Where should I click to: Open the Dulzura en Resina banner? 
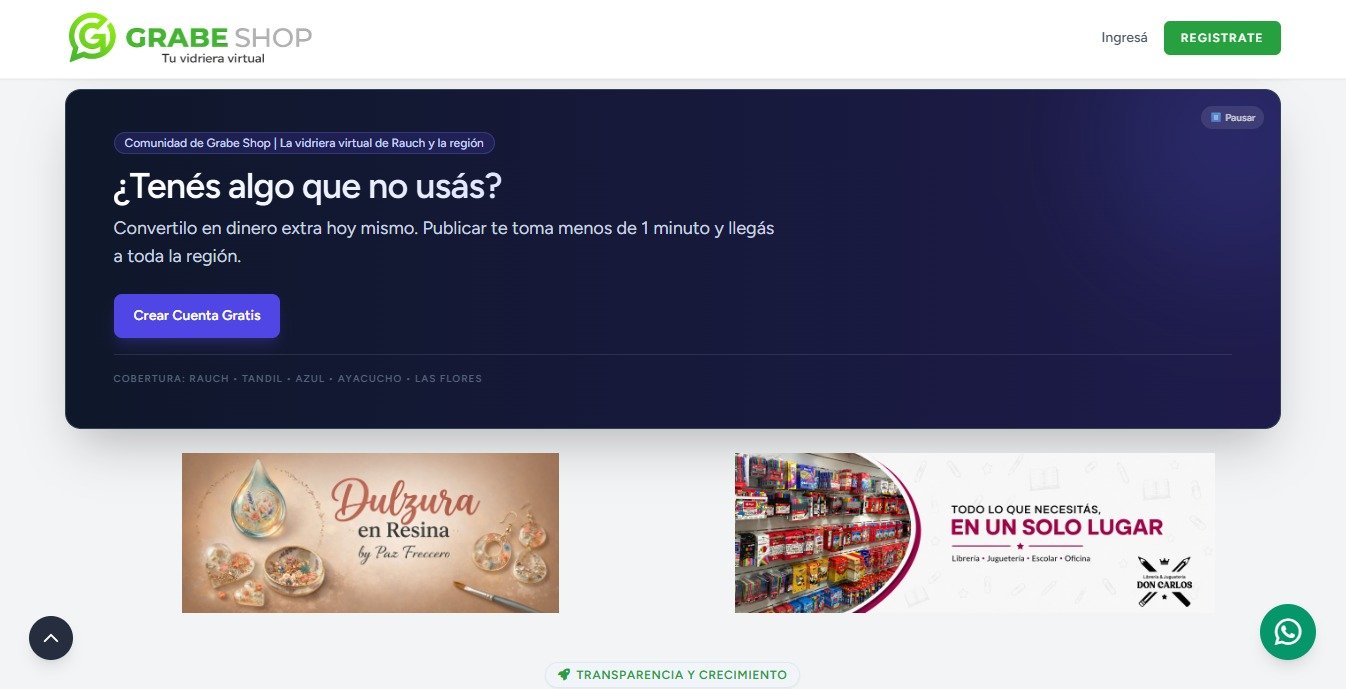[x=370, y=533]
